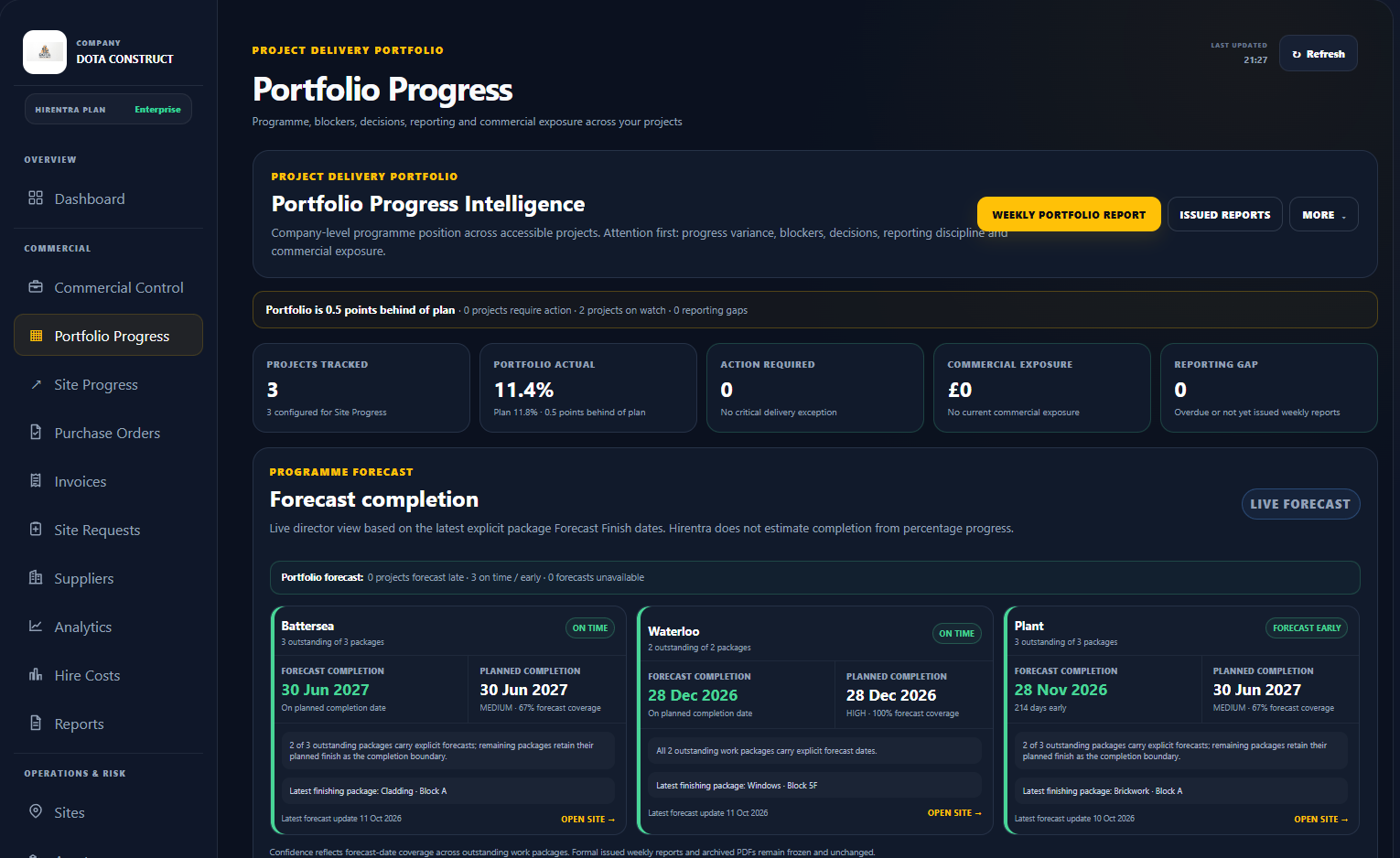Image resolution: width=1400 pixels, height=858 pixels.
Task: Open Purchase Orders section
Action: click(x=108, y=433)
